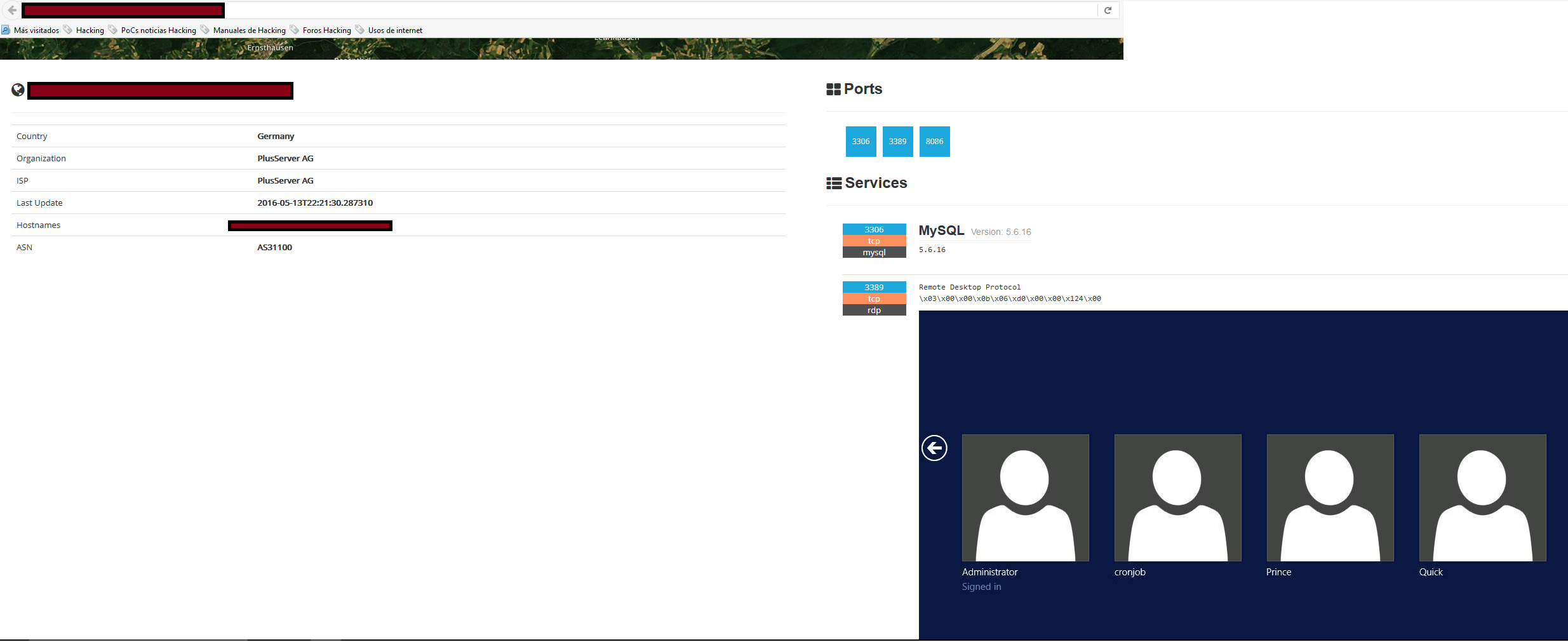Open the Más visitados bookmark
Screen dimensions: 1568x642
pyautogui.click(x=30, y=30)
